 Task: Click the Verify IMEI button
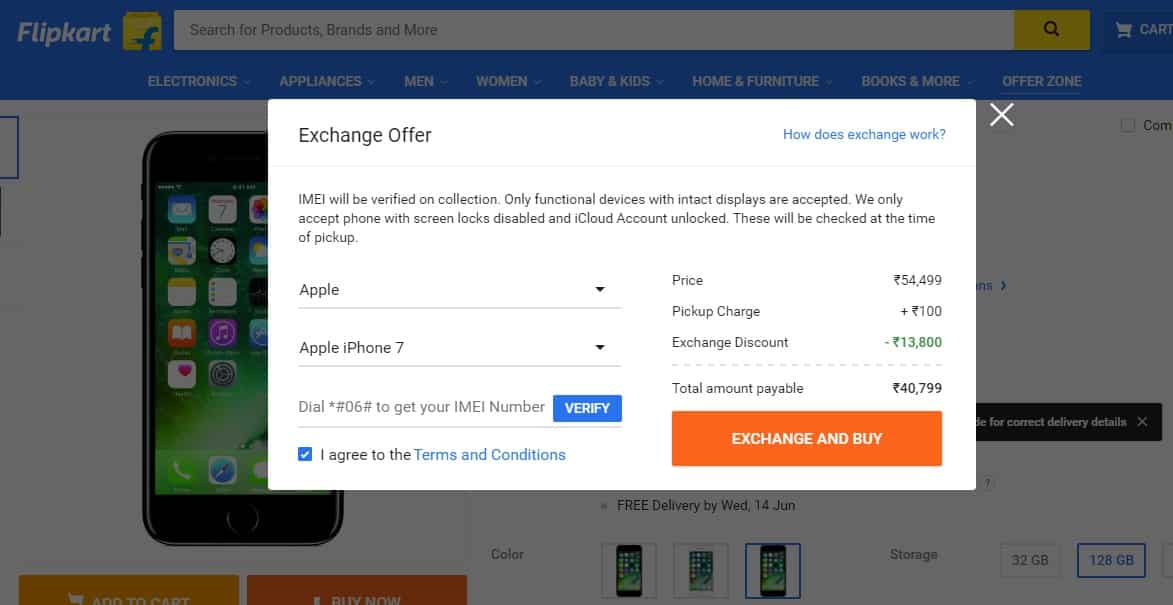tap(587, 408)
